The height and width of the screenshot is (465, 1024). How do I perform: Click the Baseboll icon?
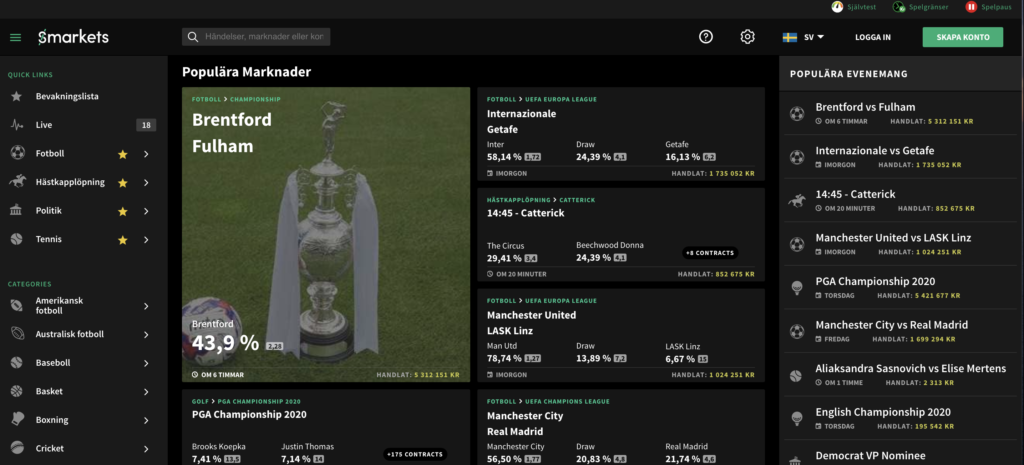(17, 362)
